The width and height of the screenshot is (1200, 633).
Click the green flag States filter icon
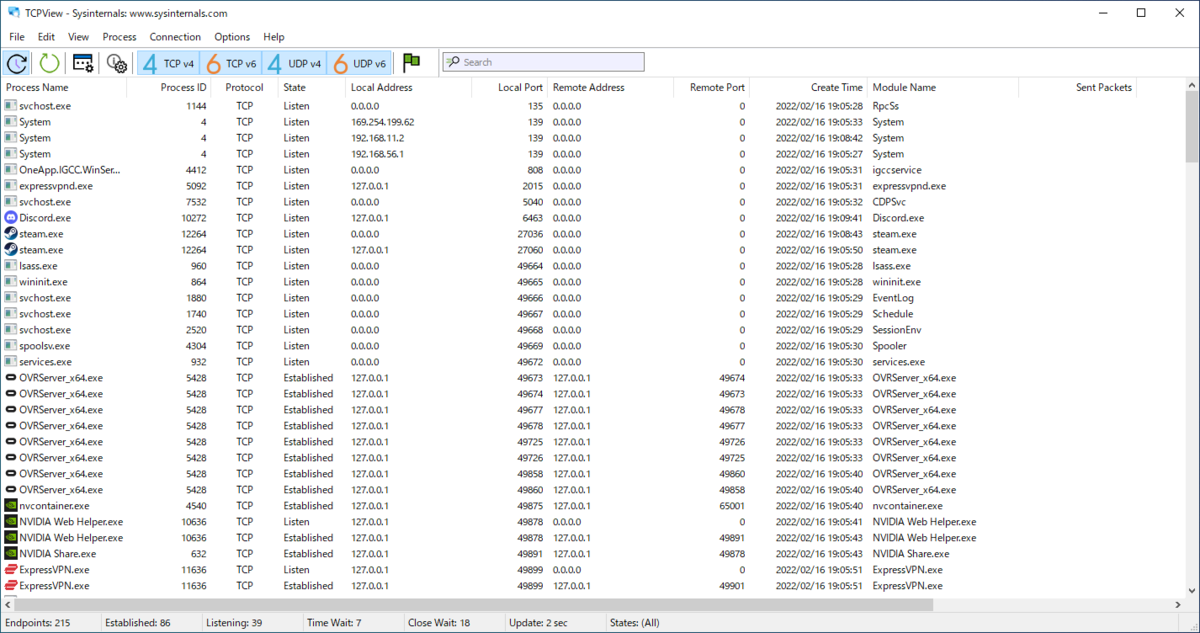tap(411, 63)
